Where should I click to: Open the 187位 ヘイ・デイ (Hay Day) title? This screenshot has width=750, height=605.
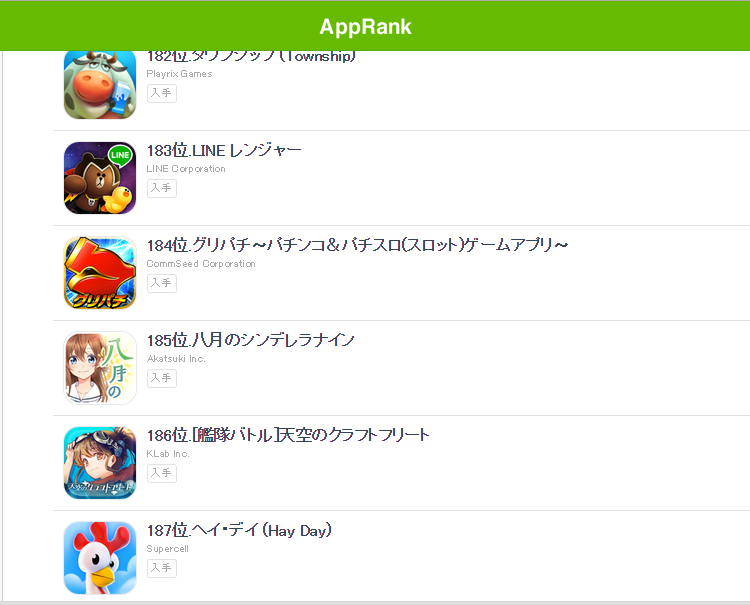click(x=239, y=530)
